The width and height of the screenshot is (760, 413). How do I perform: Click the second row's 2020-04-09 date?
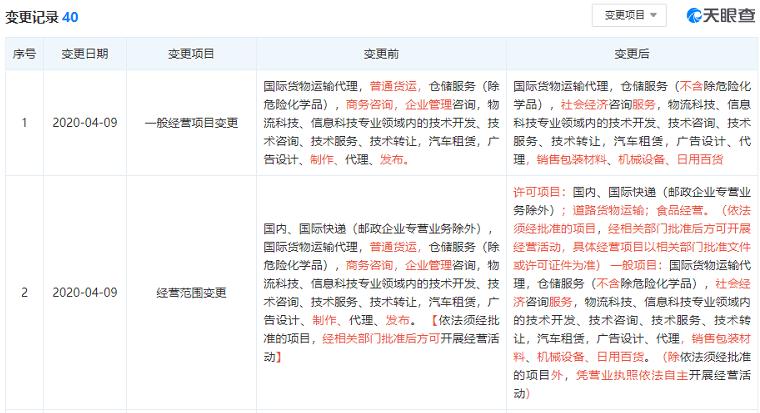[85, 293]
